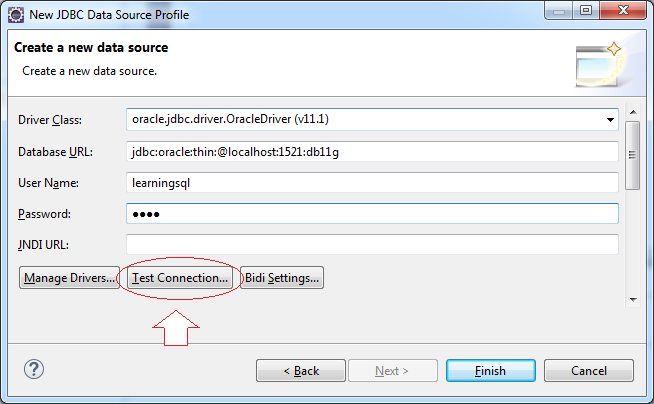Screen dimensions: 654x404
Task: Click the scrollbar down arrow
Action: [x=633, y=300]
